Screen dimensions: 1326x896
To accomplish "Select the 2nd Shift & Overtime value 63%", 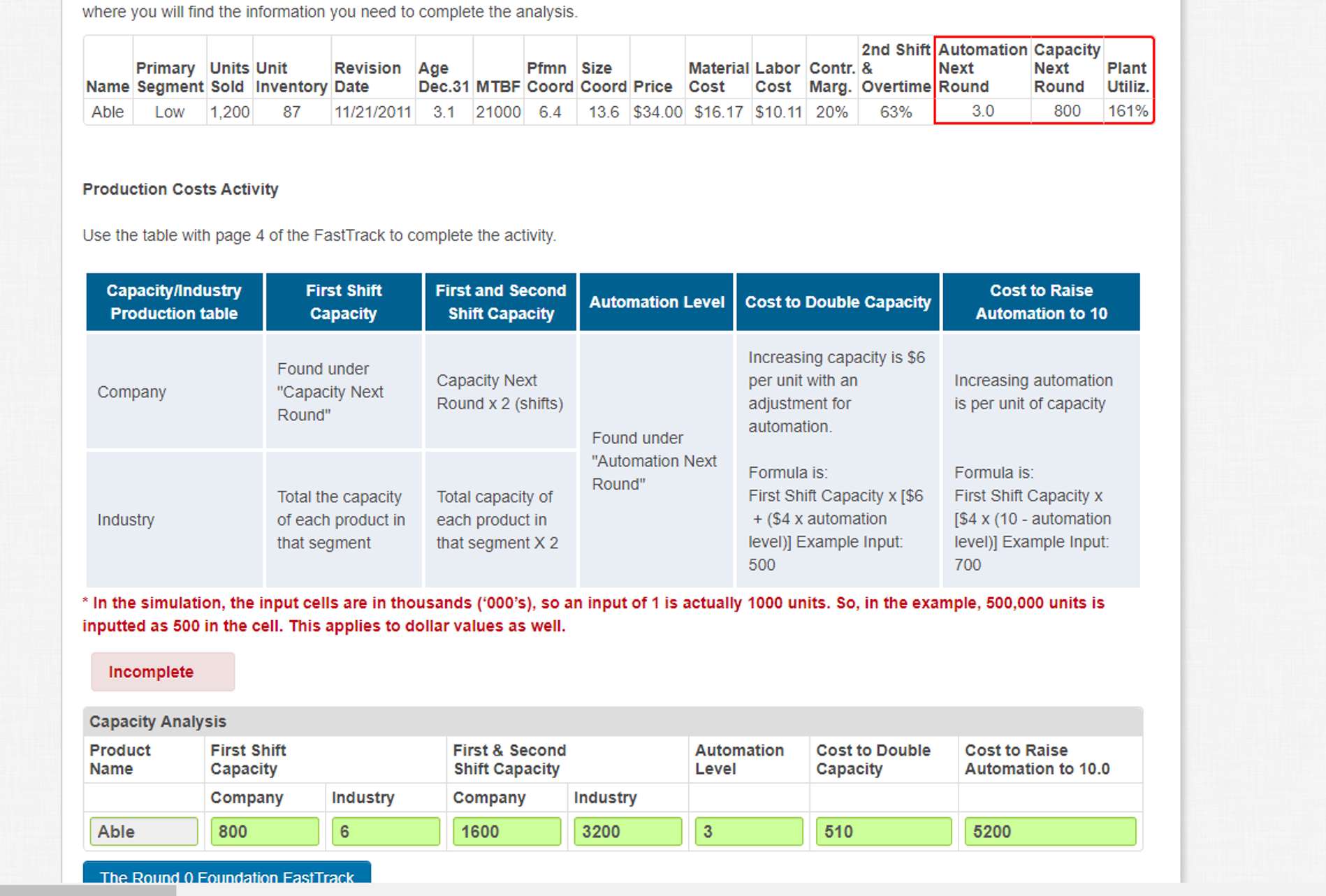I will (x=896, y=112).
